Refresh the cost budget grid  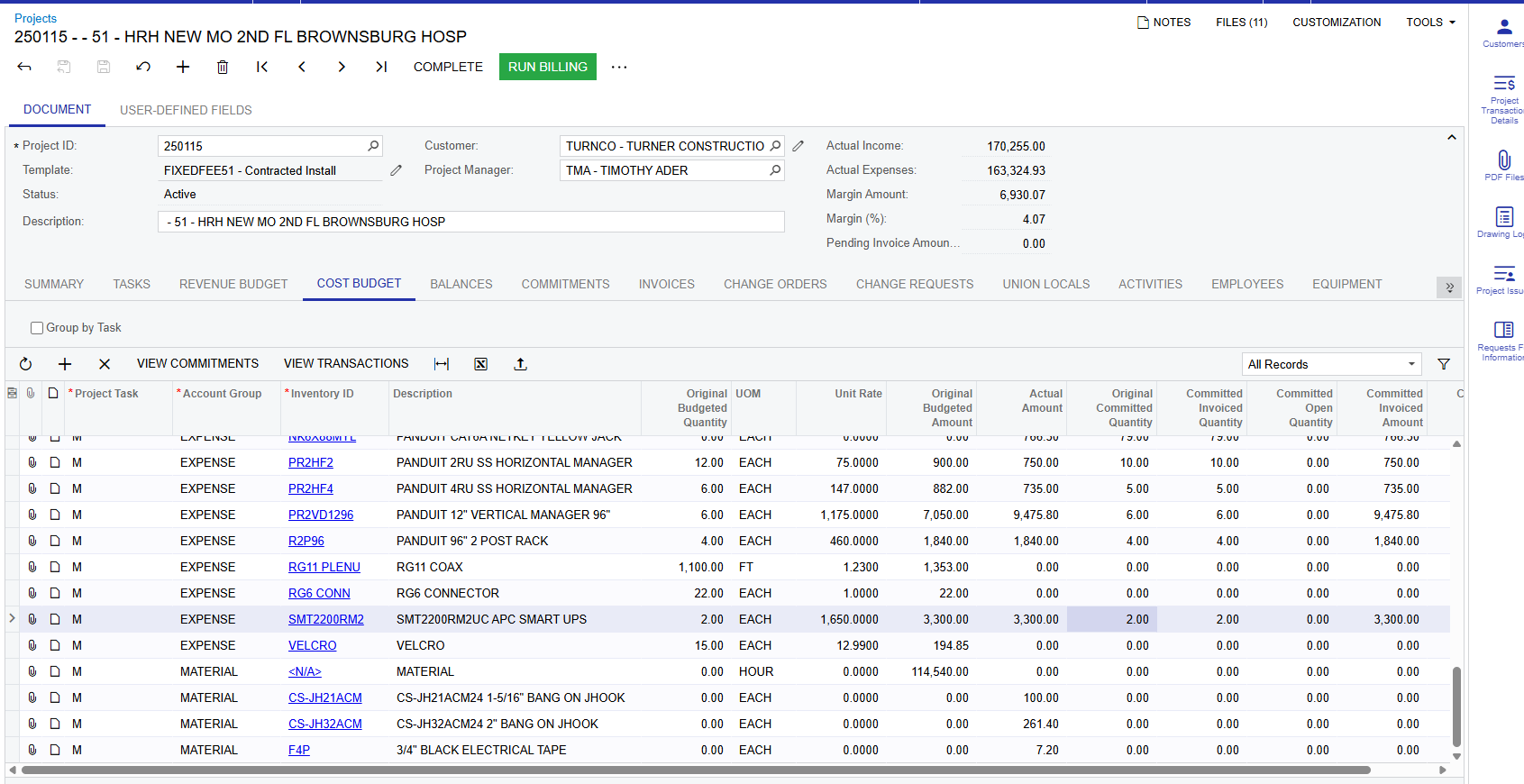tap(25, 364)
